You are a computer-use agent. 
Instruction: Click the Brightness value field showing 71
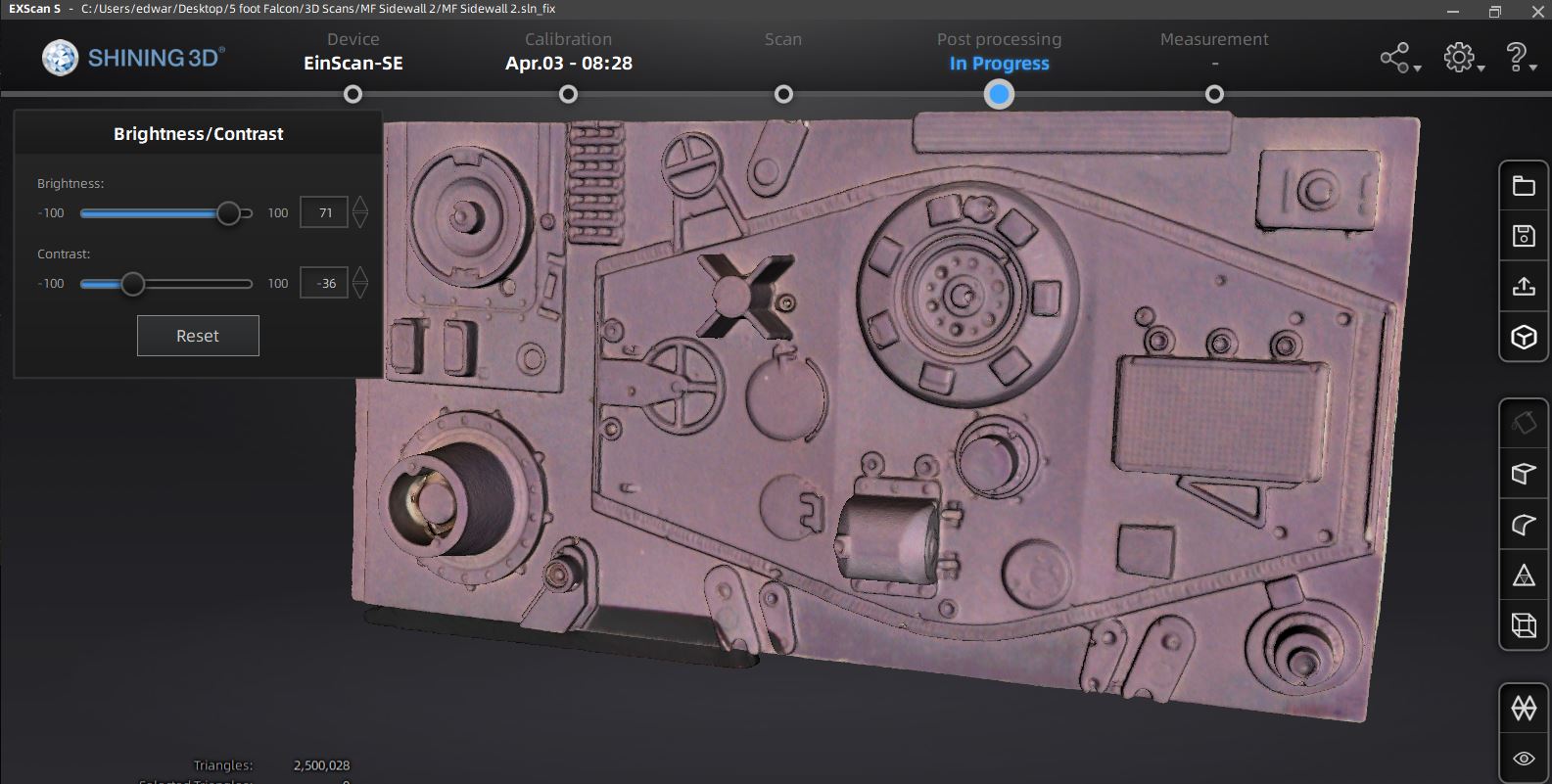[x=324, y=212]
